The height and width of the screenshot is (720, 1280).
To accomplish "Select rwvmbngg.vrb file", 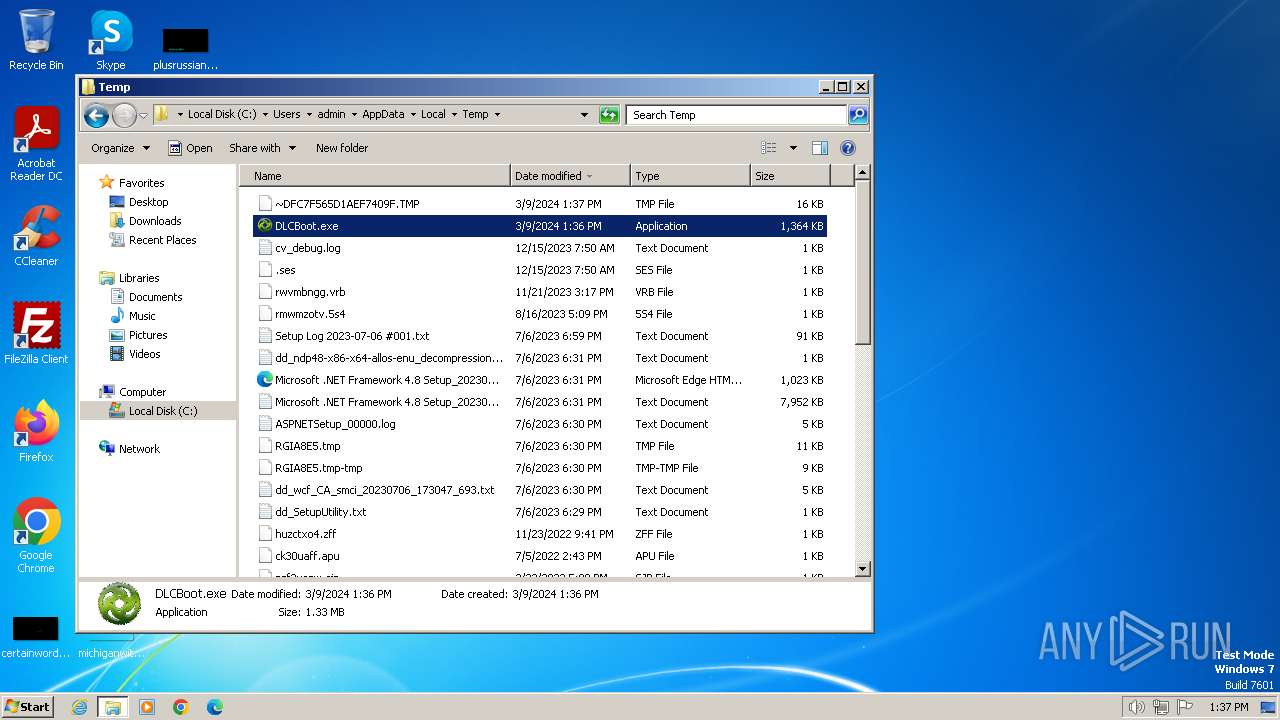I will (x=540, y=292).
